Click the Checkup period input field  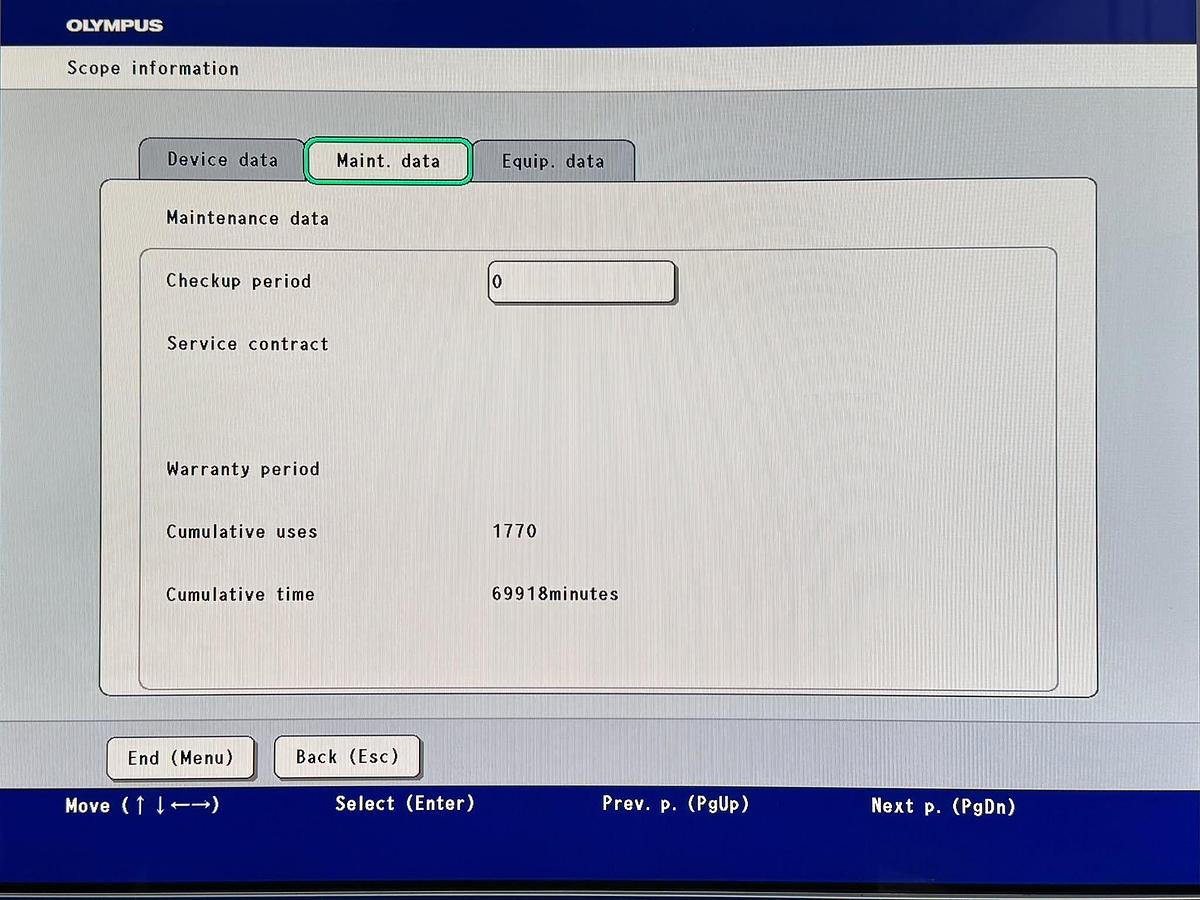[x=582, y=282]
